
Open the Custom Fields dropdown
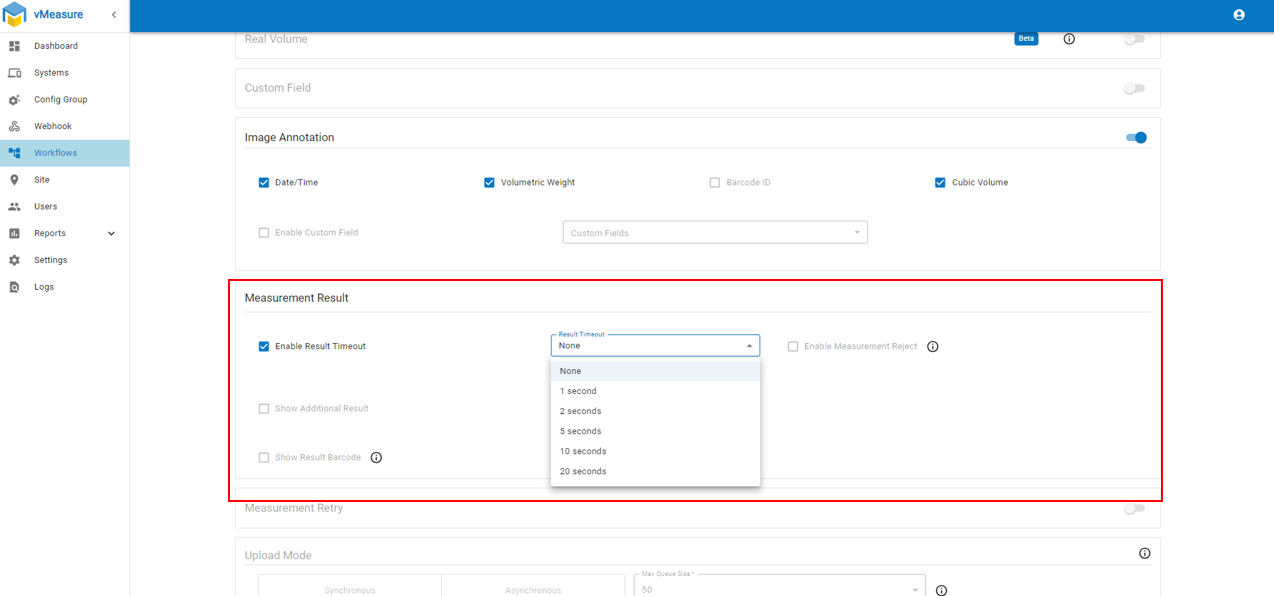(x=714, y=233)
